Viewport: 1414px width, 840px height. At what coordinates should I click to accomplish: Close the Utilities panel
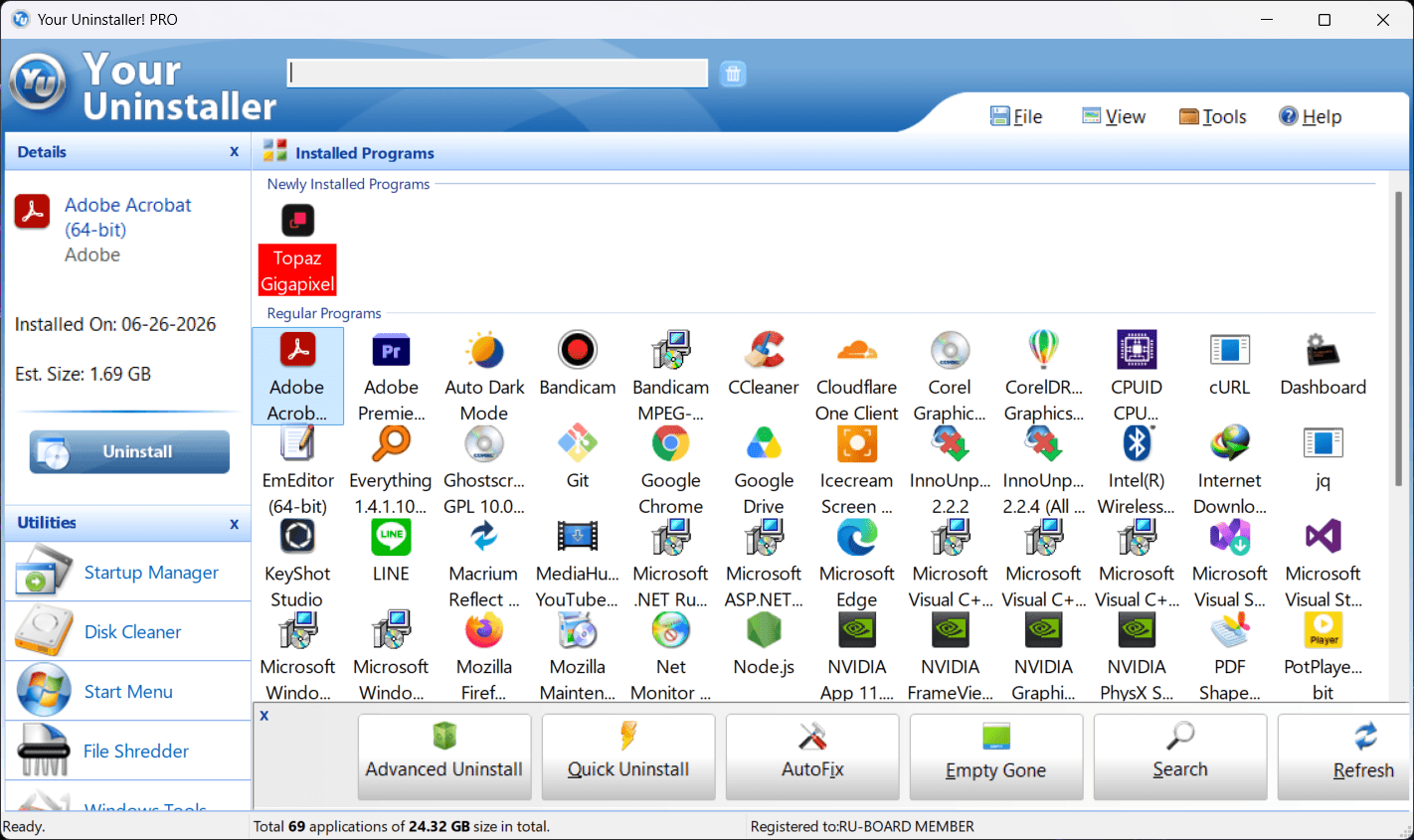235,523
